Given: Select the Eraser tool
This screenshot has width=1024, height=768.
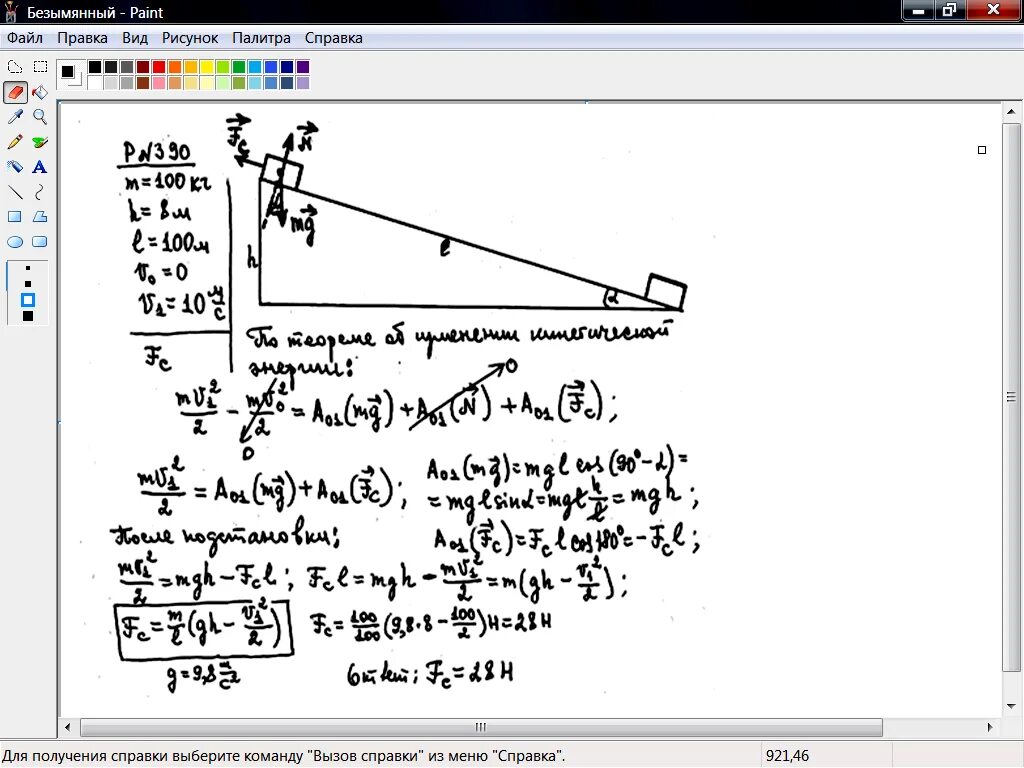Looking at the screenshot, I should coord(15,92).
